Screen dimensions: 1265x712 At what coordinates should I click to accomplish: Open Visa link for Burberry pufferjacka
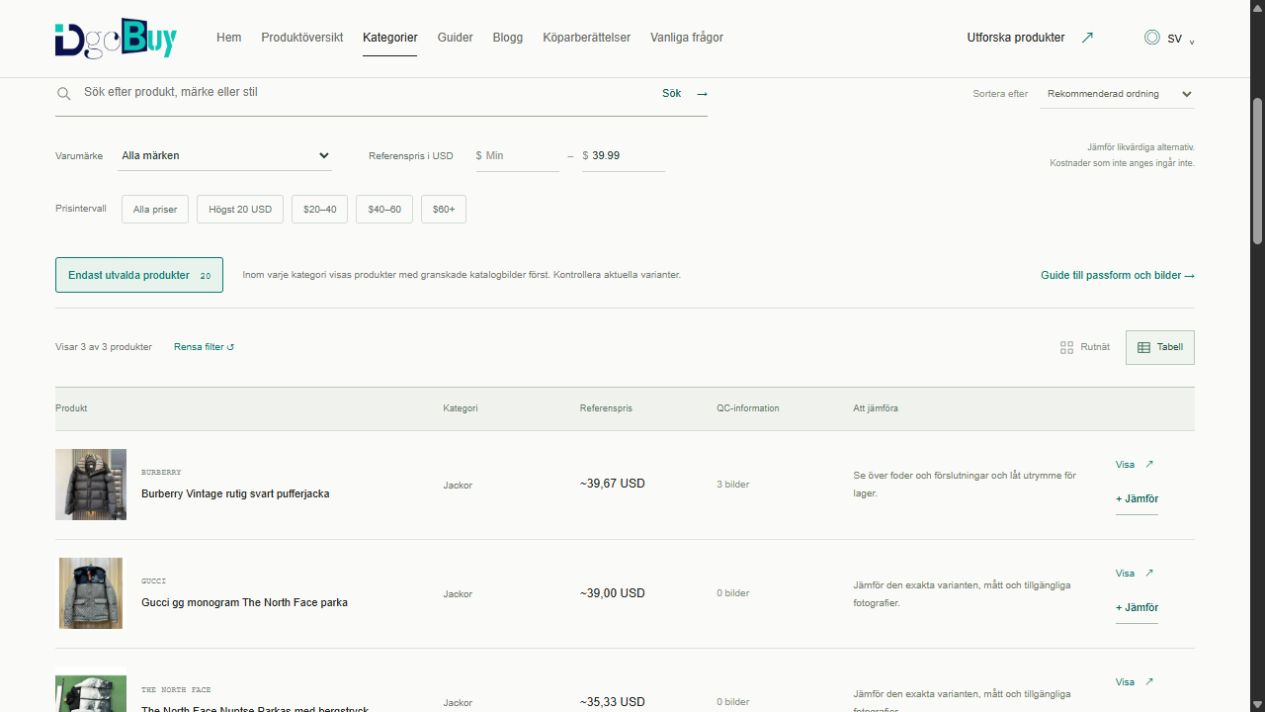point(1134,464)
